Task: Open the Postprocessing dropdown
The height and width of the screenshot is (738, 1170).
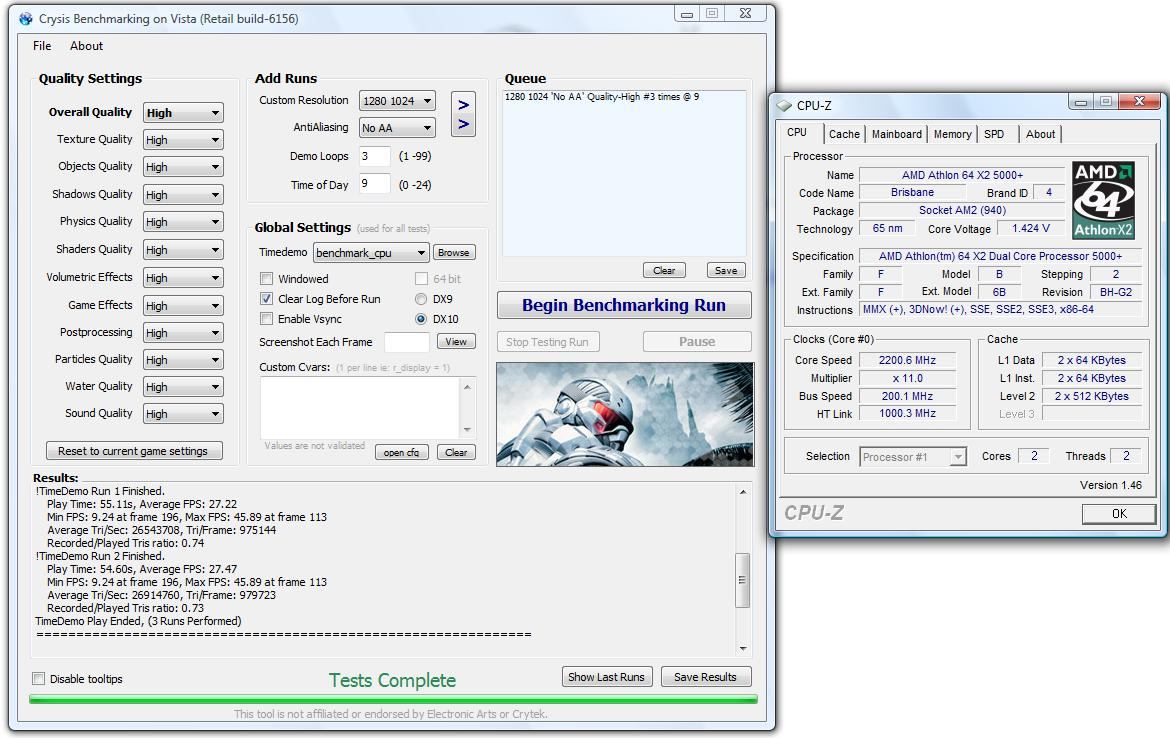Action: pyautogui.click(x=183, y=333)
